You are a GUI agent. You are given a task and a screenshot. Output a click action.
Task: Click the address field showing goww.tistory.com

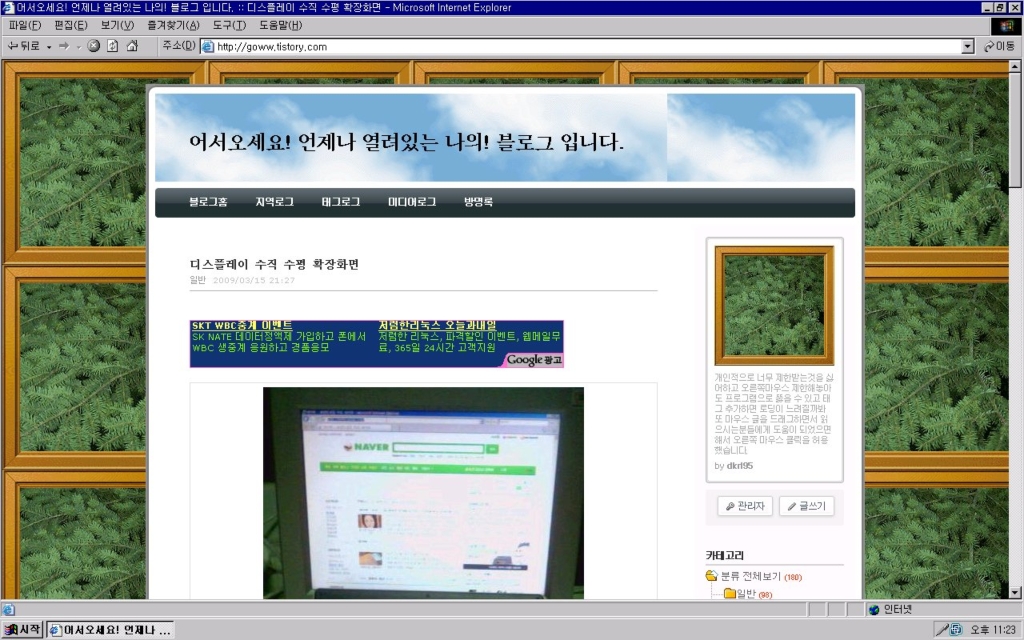pos(581,46)
